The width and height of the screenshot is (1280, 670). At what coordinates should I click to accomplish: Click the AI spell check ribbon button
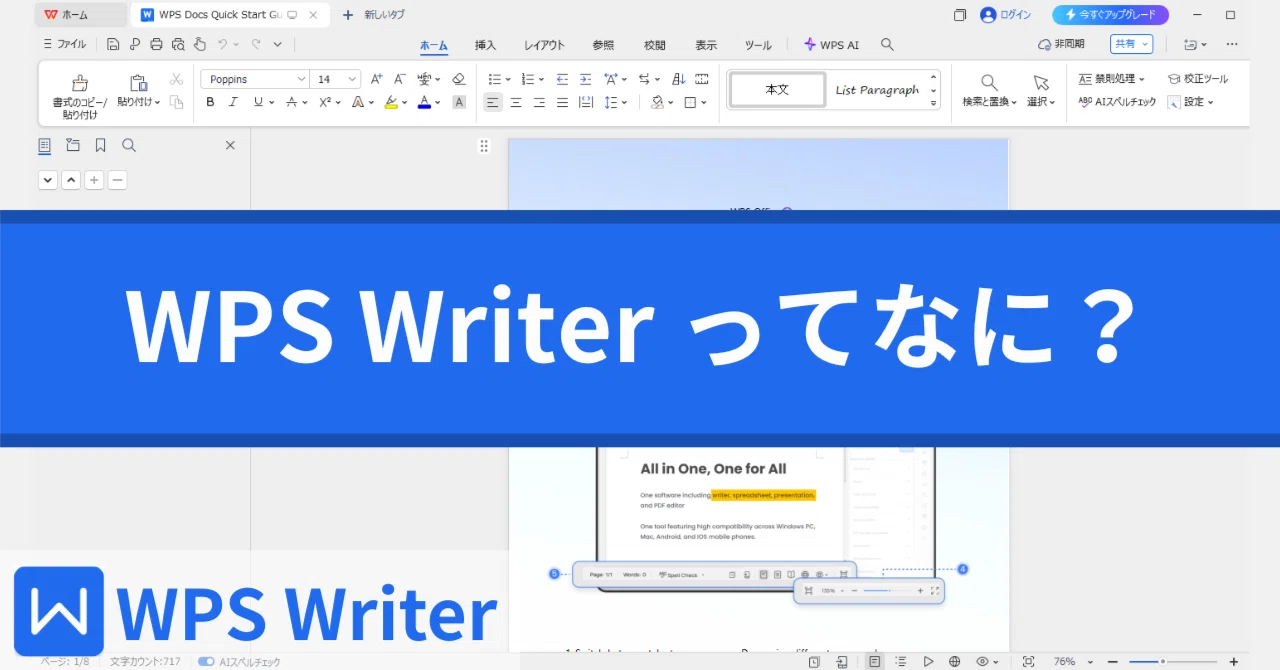[x=1118, y=102]
